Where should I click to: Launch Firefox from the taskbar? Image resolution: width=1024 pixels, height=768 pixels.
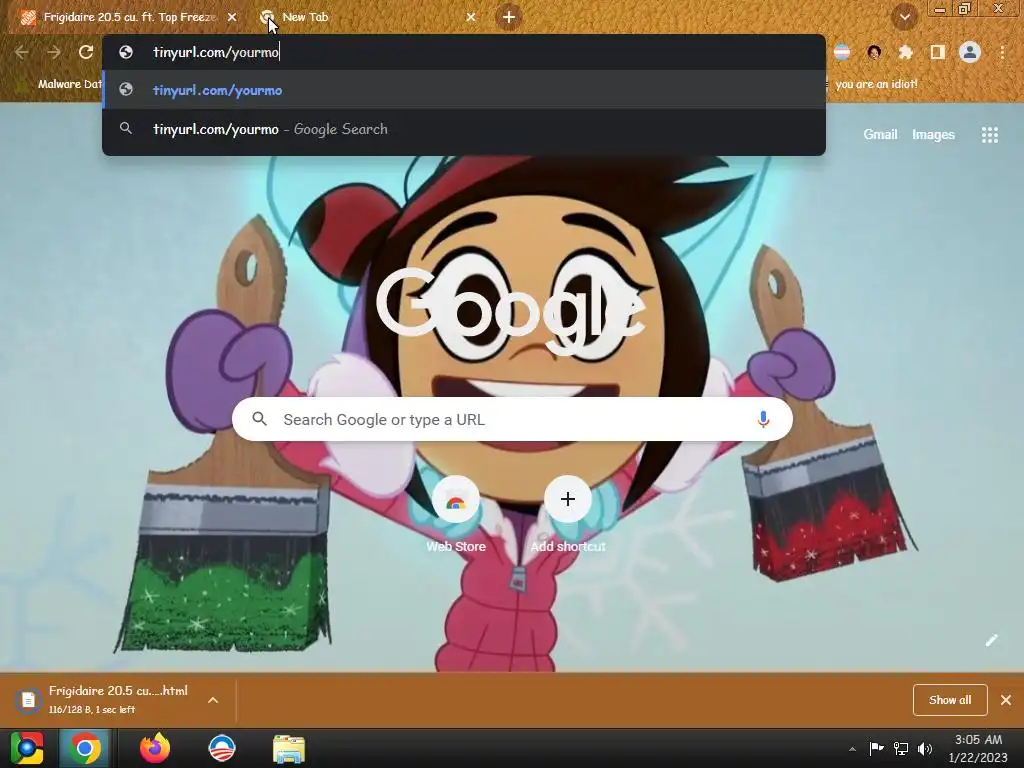pyautogui.click(x=155, y=748)
